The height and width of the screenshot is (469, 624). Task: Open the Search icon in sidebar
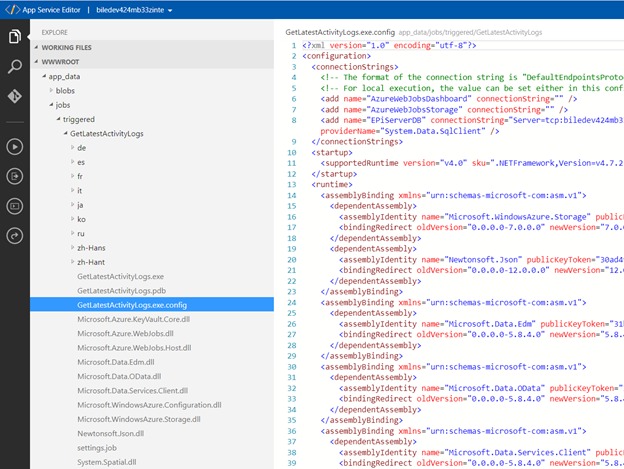[15, 67]
